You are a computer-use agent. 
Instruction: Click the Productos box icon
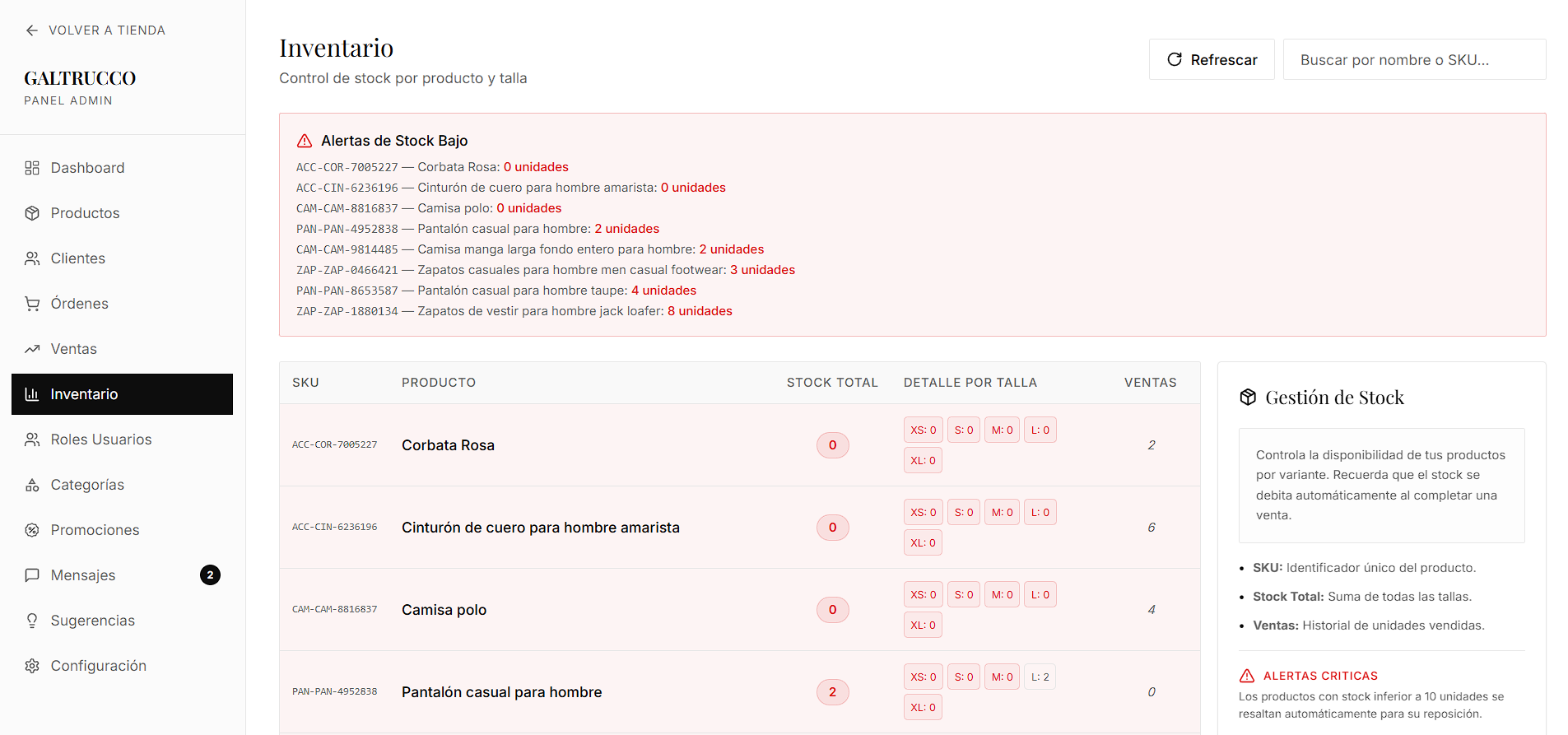(32, 213)
